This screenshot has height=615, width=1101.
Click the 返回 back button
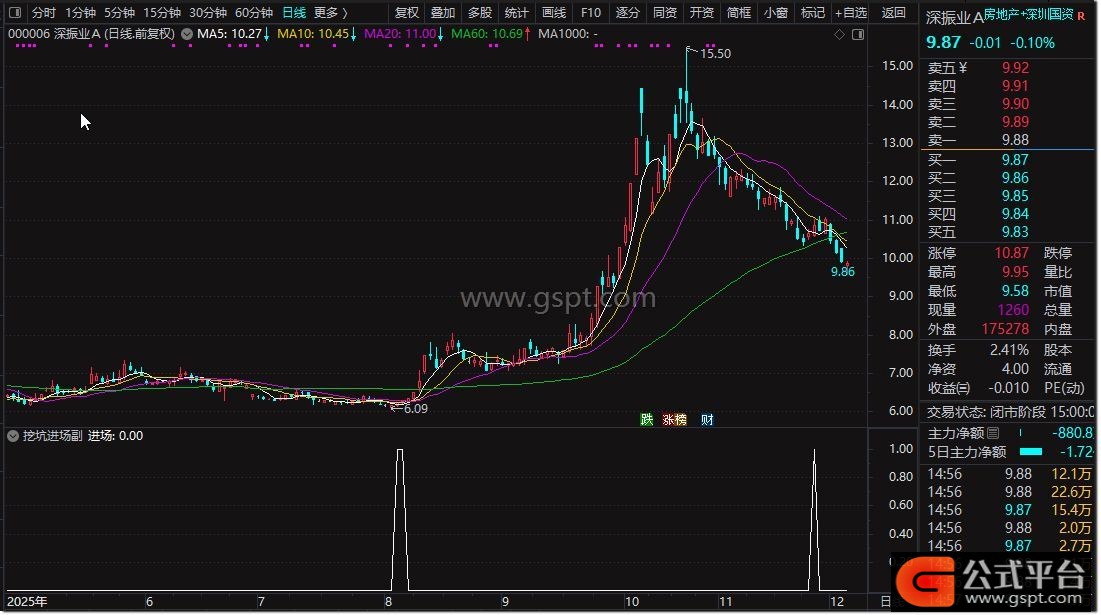click(893, 13)
